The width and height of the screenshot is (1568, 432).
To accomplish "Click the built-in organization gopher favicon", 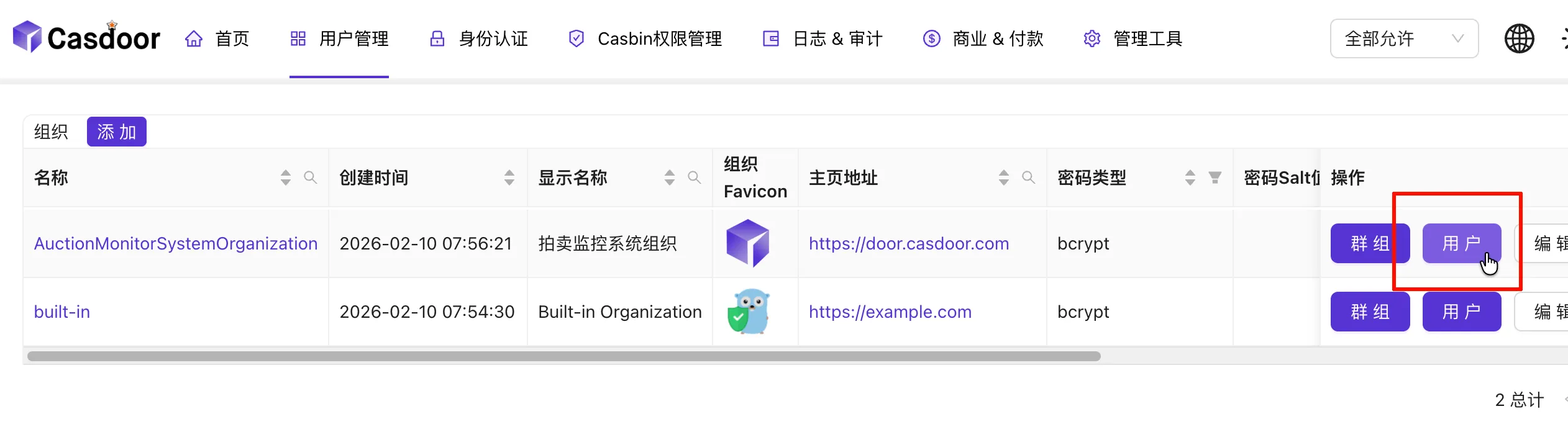I will point(749,312).
